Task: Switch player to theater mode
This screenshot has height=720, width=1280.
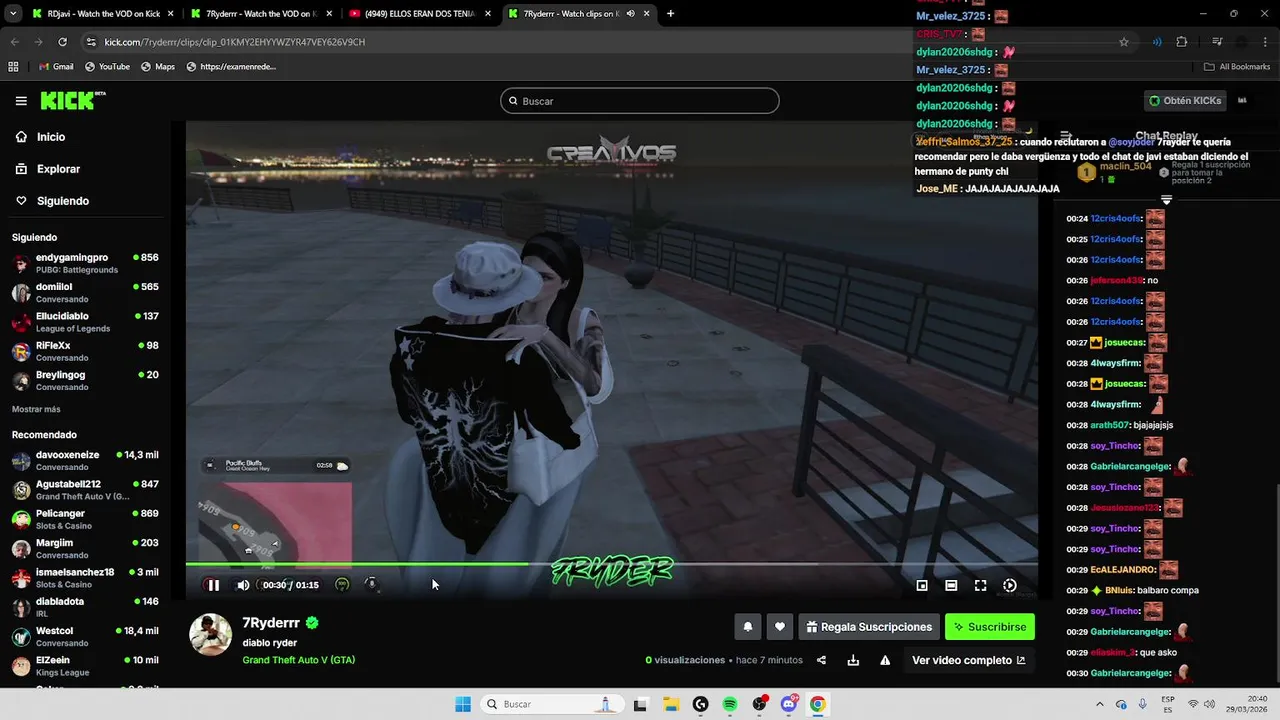Action: 951,586
